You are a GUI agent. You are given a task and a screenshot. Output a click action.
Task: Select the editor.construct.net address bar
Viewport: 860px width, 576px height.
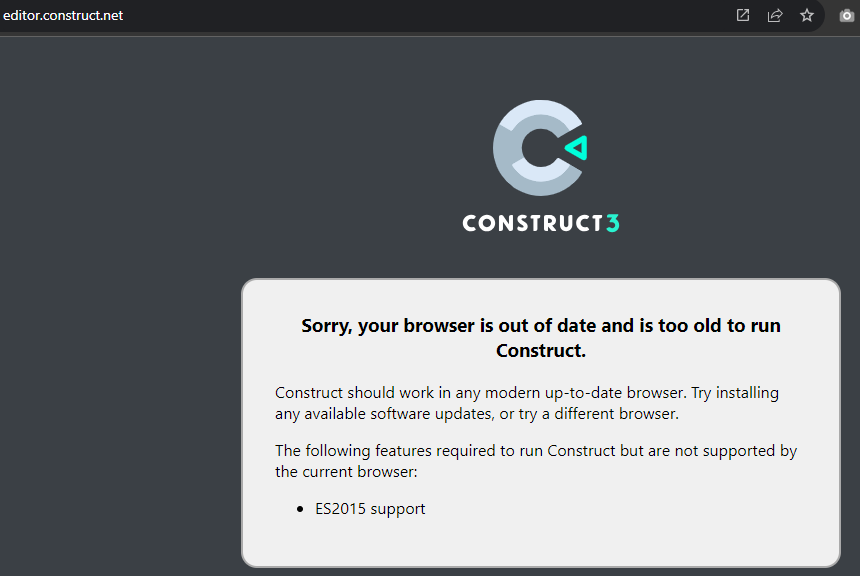[x=63, y=15]
